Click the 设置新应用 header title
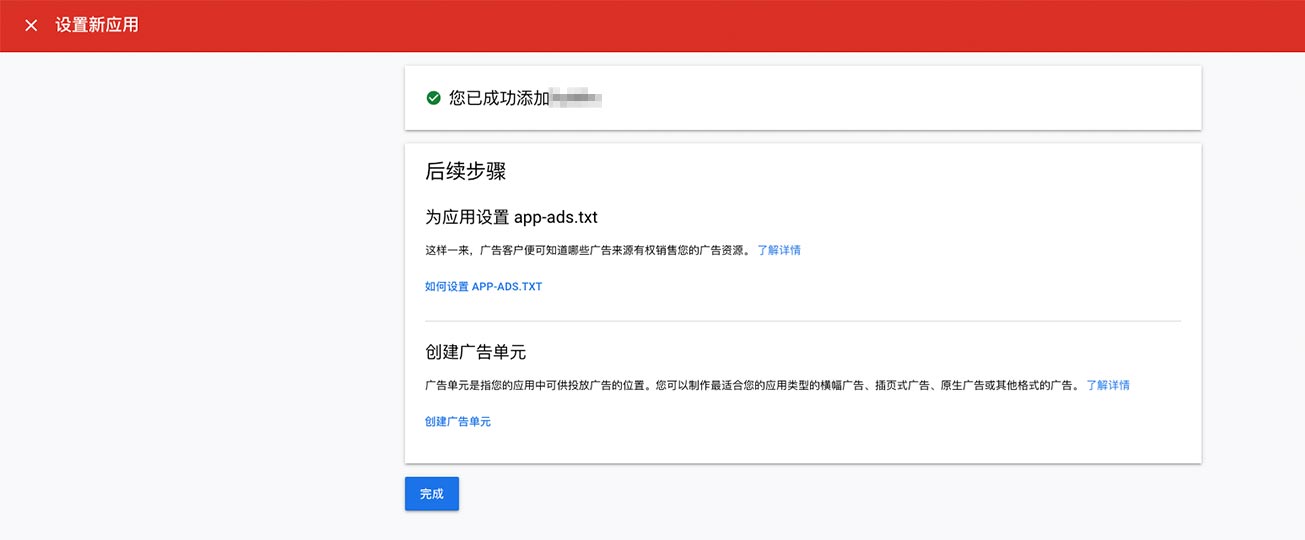 [x=97, y=25]
